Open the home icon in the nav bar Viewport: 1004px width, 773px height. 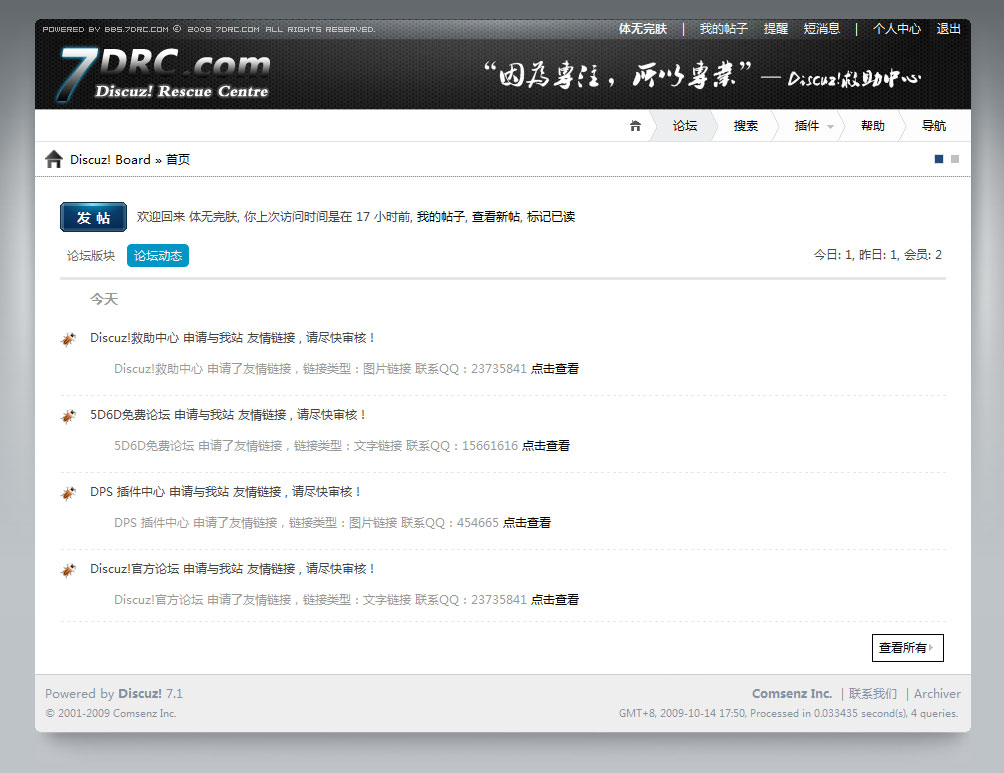pos(635,126)
